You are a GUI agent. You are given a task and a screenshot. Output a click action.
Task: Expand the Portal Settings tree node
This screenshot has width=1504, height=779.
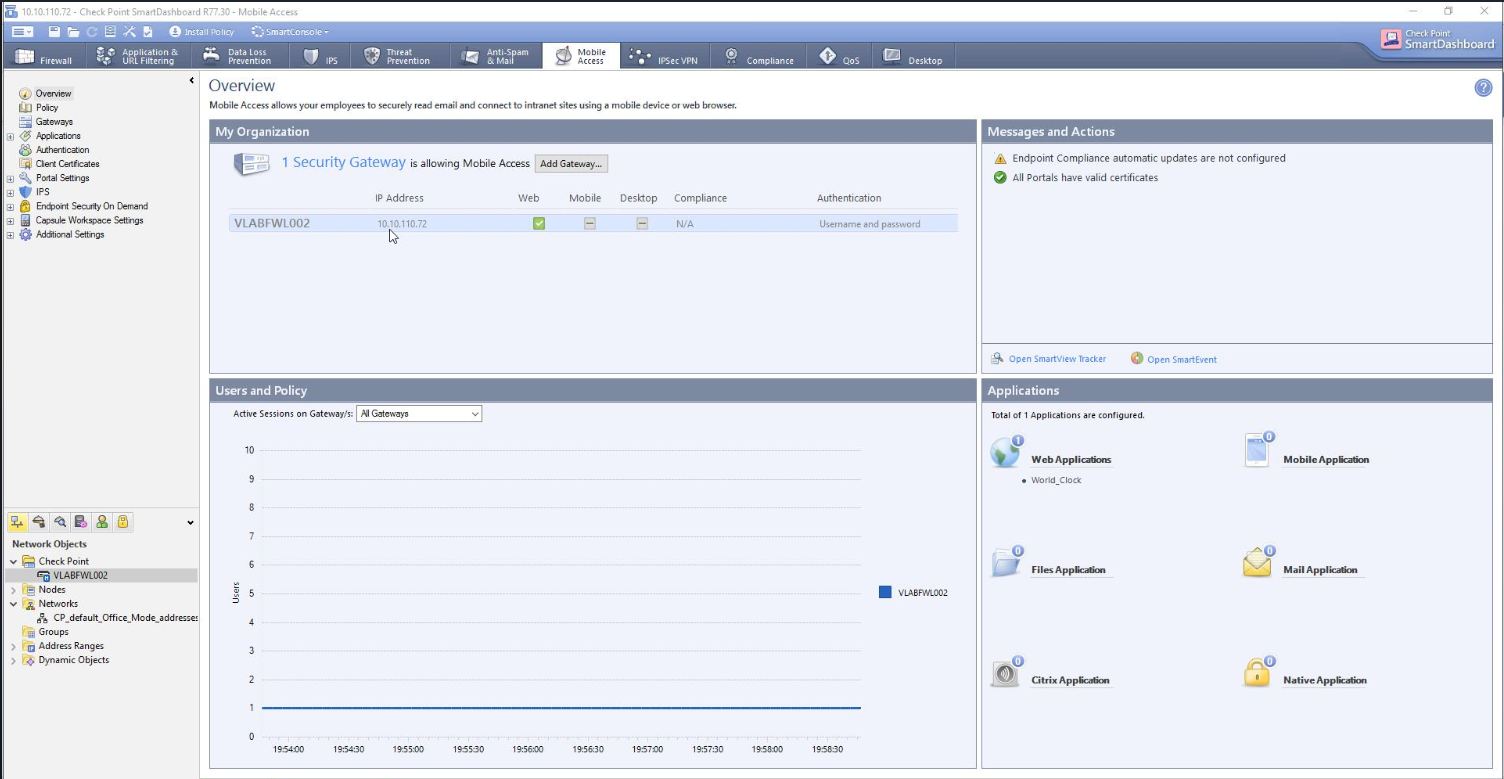click(x=10, y=178)
